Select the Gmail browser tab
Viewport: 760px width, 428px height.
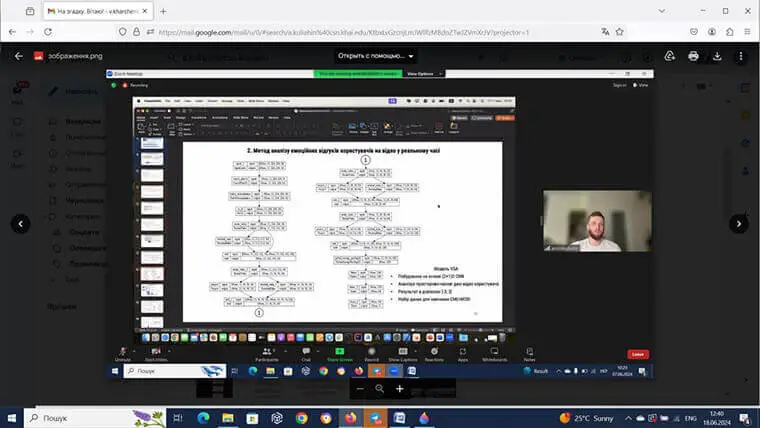pyautogui.click(x=95, y=11)
